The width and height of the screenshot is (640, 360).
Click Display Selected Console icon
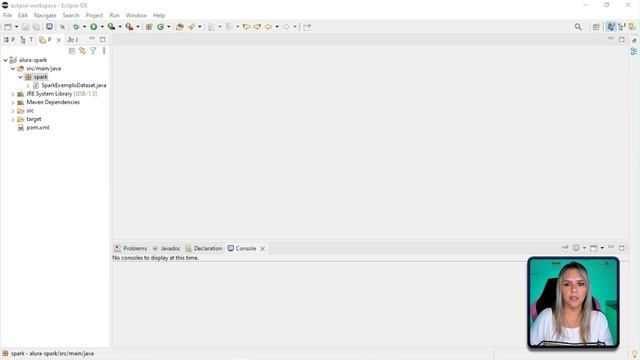(x=576, y=248)
